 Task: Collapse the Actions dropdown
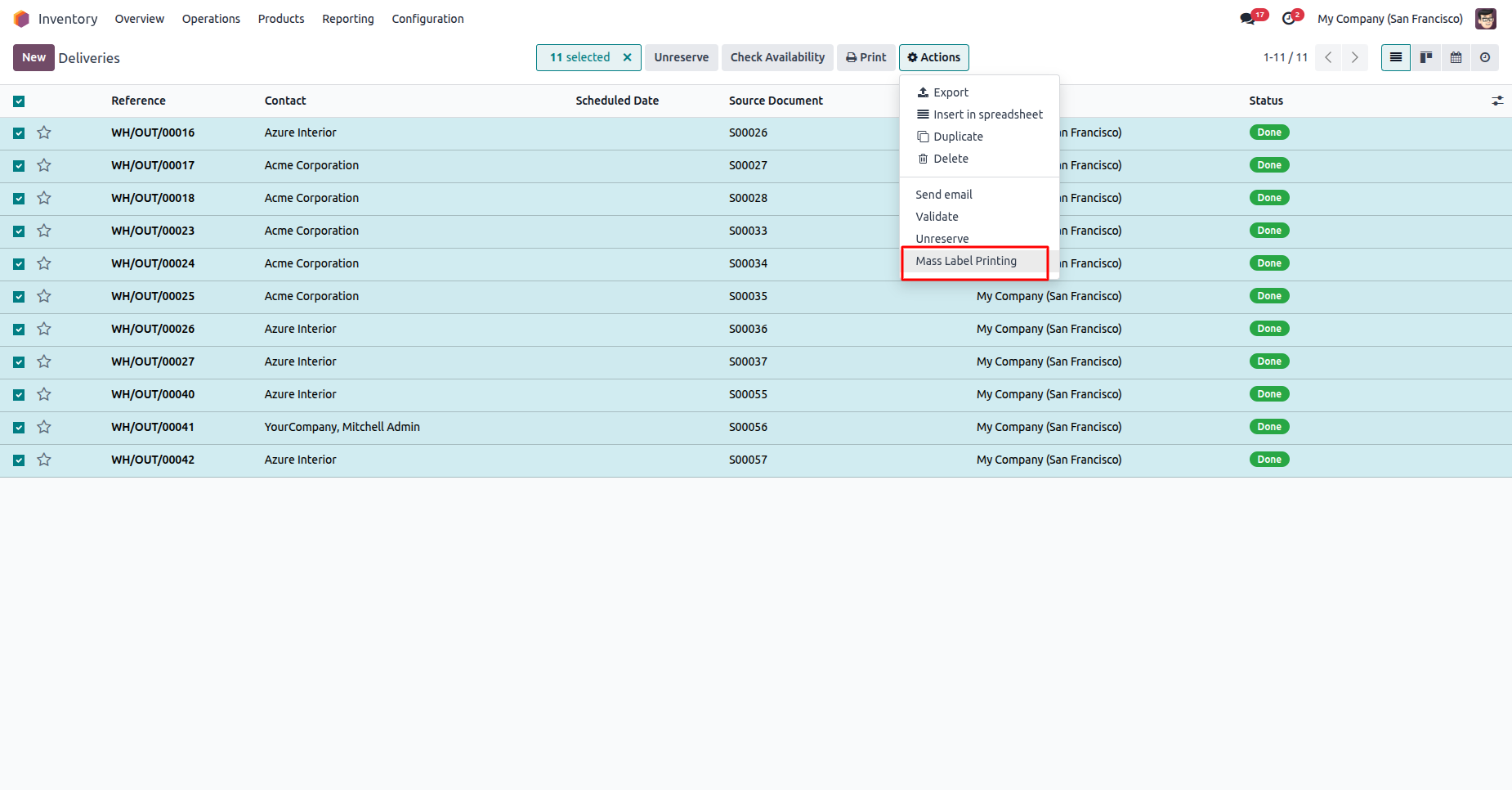point(933,57)
